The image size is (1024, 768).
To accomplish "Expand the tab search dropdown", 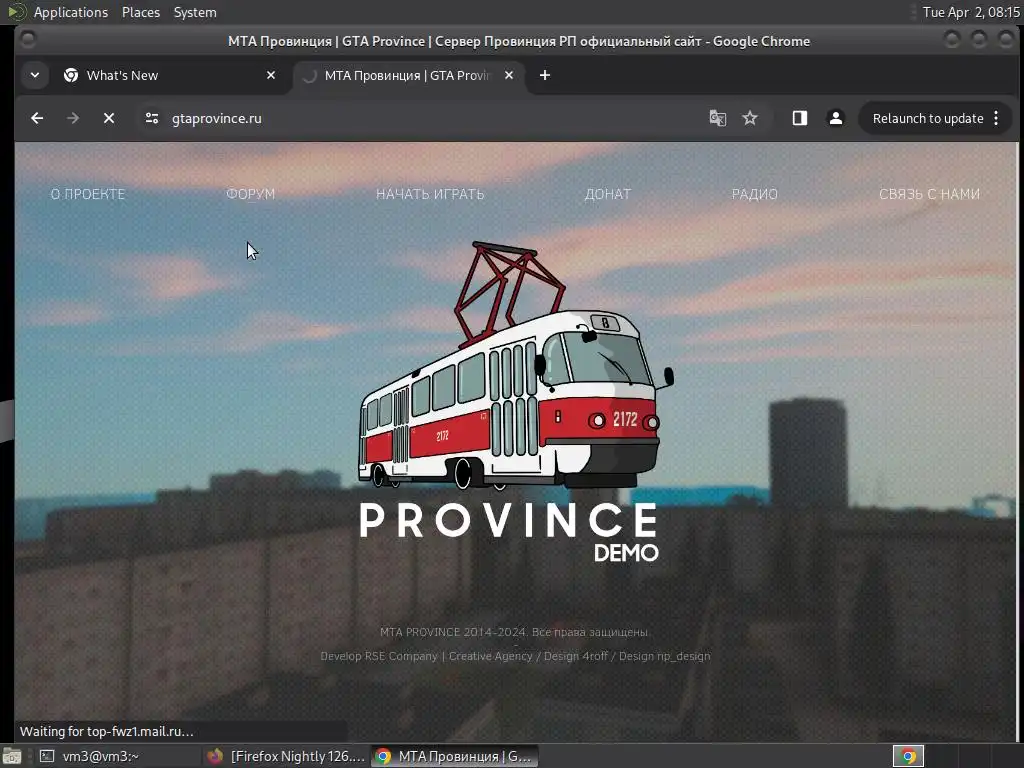I will pyautogui.click(x=35, y=75).
